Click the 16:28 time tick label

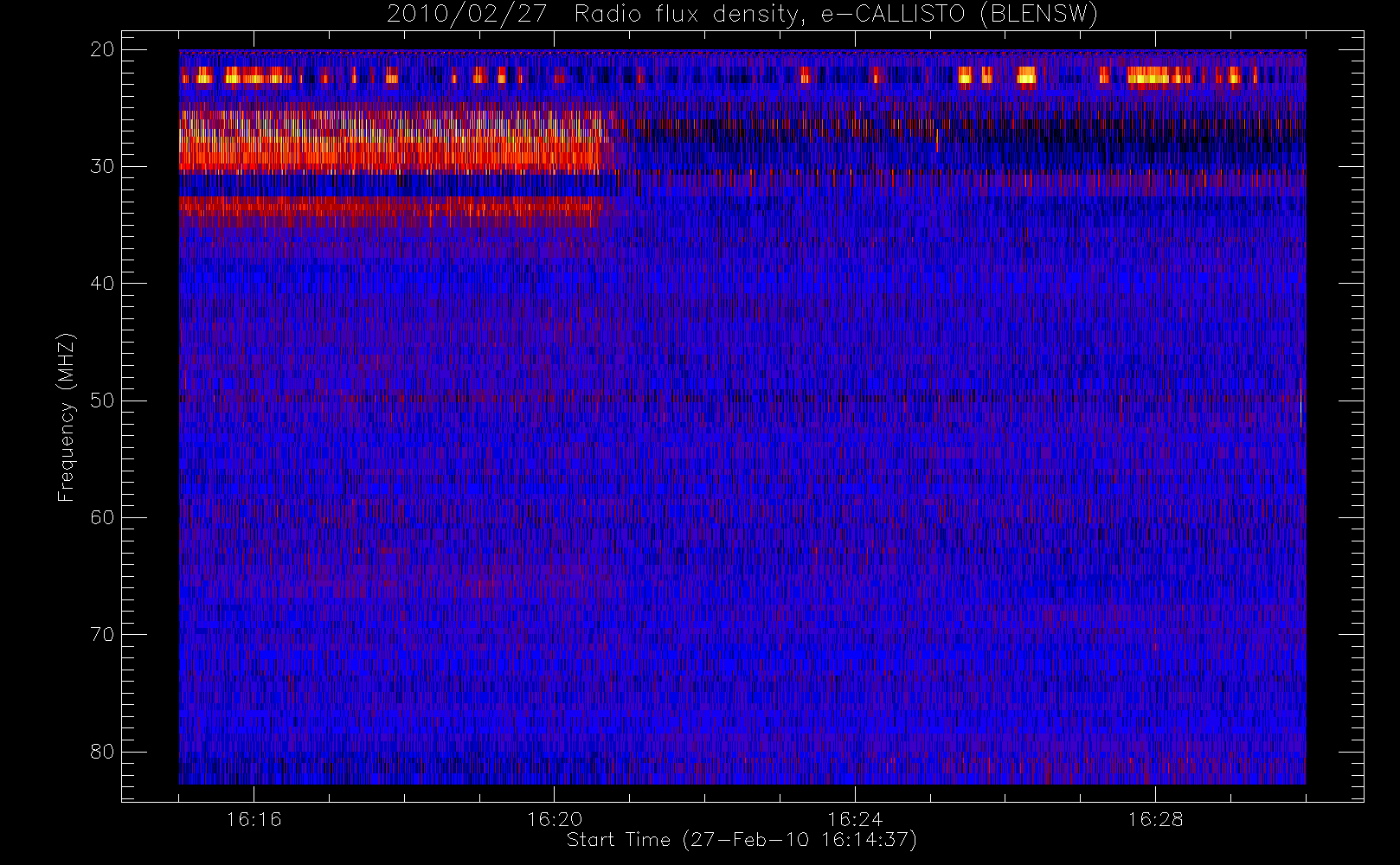(x=1155, y=819)
